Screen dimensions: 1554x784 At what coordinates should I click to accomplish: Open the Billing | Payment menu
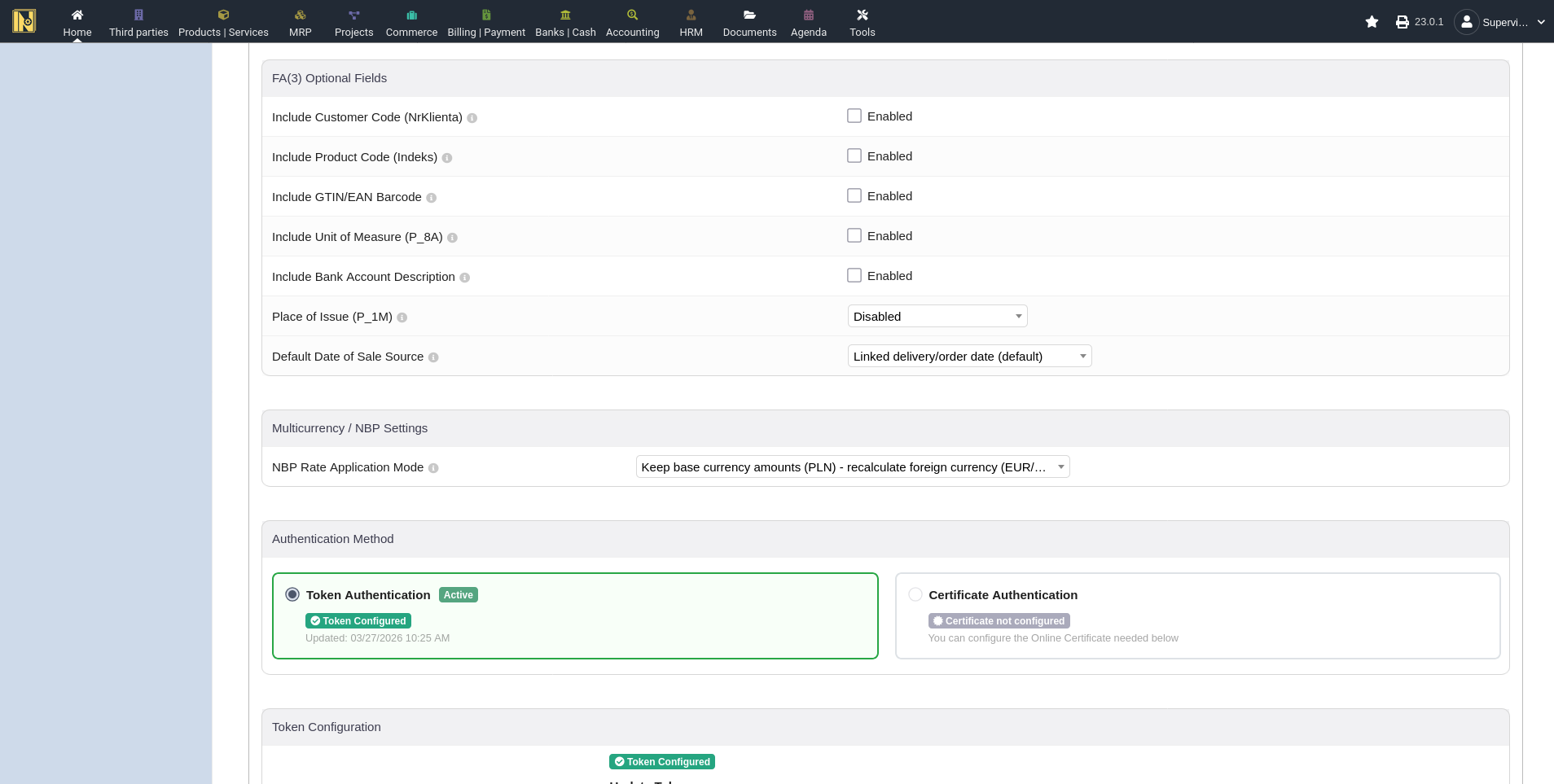pos(486,22)
